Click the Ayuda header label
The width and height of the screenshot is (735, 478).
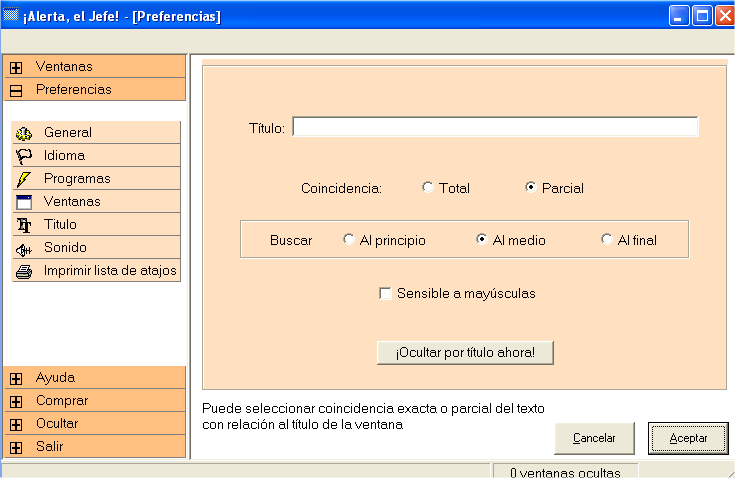pyautogui.click(x=55, y=378)
